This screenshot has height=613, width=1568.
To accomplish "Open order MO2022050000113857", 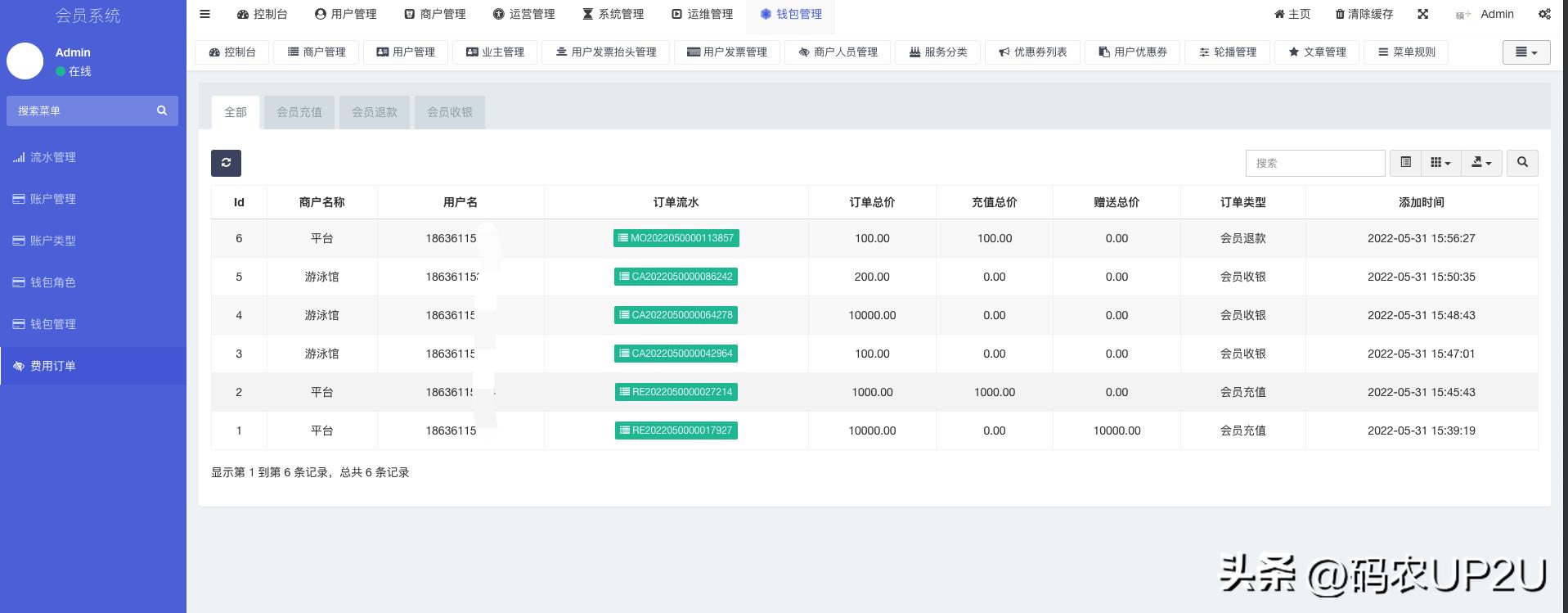I will coord(676,238).
